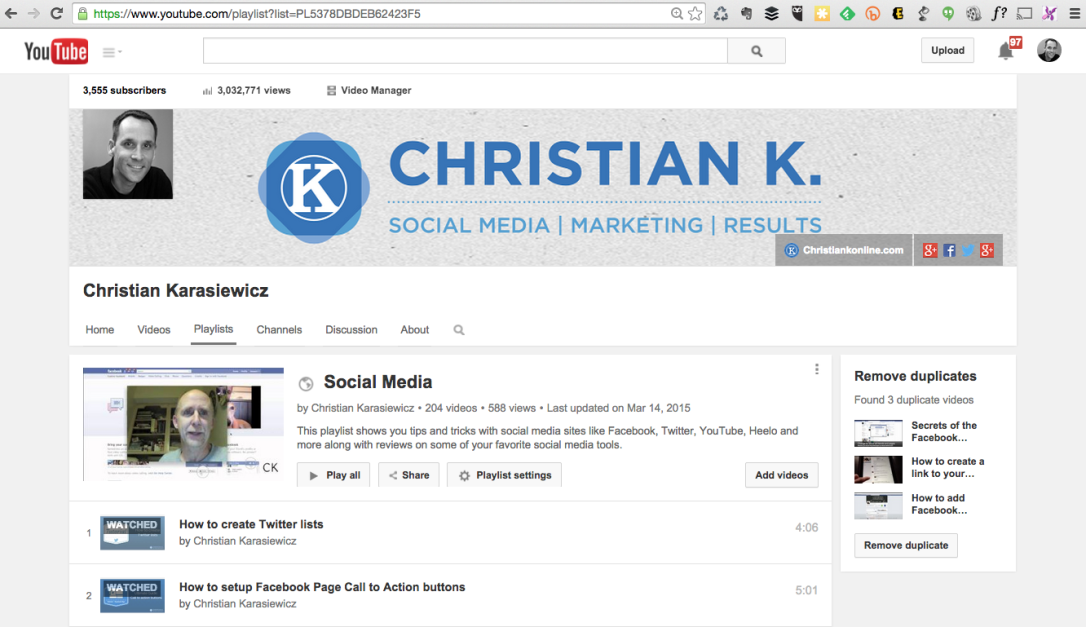Click the browser forward arrow

33,13
